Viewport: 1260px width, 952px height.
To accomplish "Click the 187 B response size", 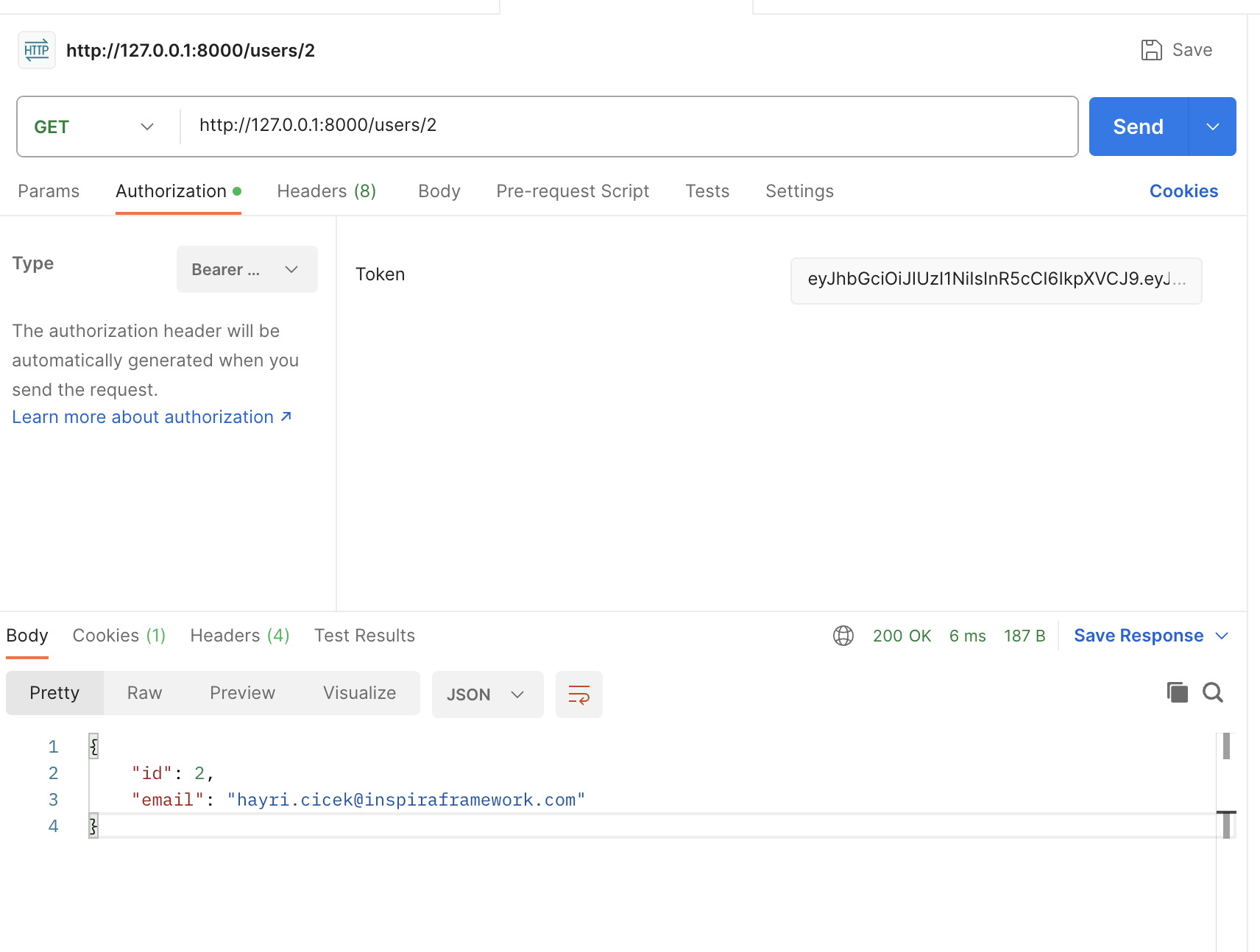I will [x=1024, y=636].
